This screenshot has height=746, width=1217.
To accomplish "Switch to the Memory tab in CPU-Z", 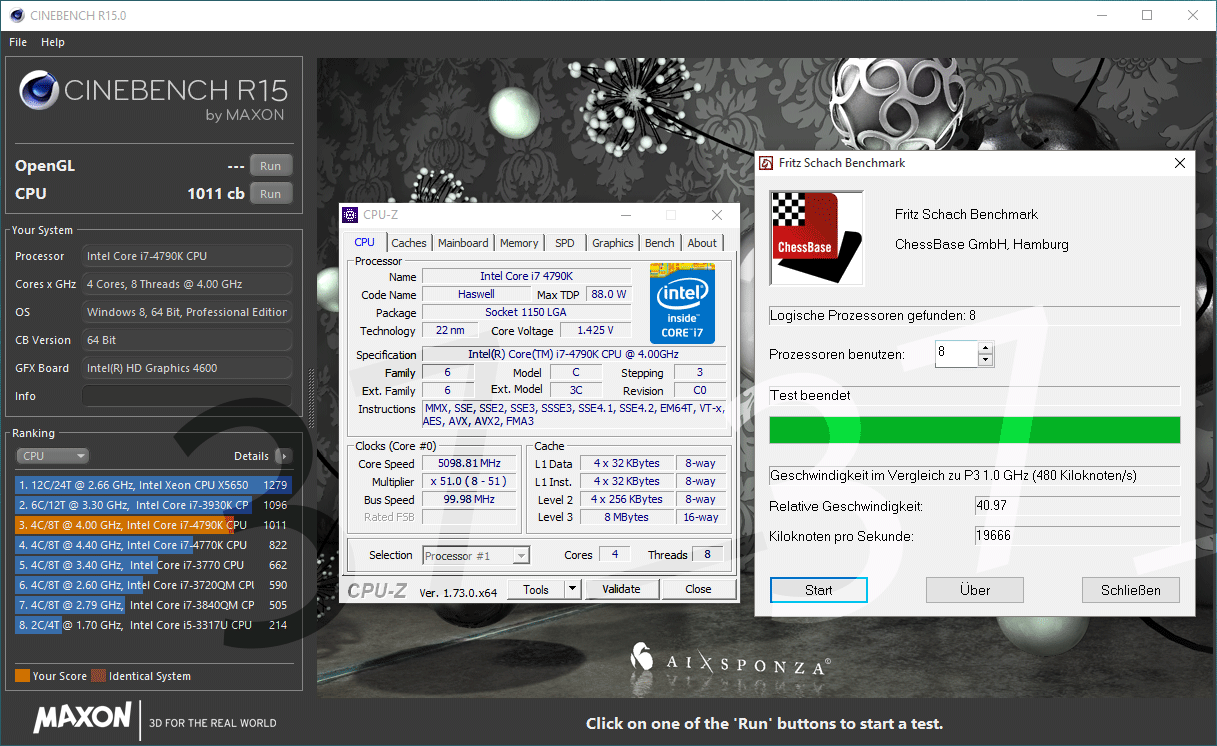I will 519,243.
